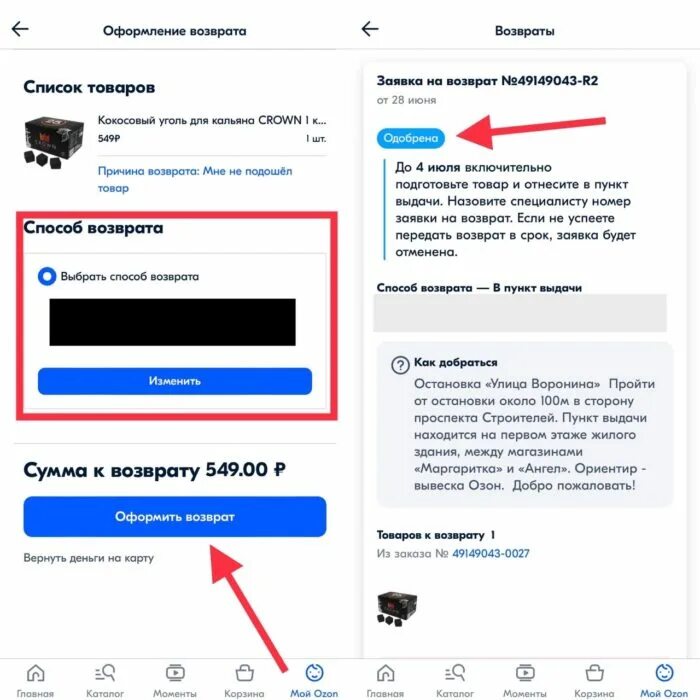Viewport: 700px width, 700px height.
Task: Tap the coconut charcoal thumbnail in Список товаров
Action: [x=54, y=143]
